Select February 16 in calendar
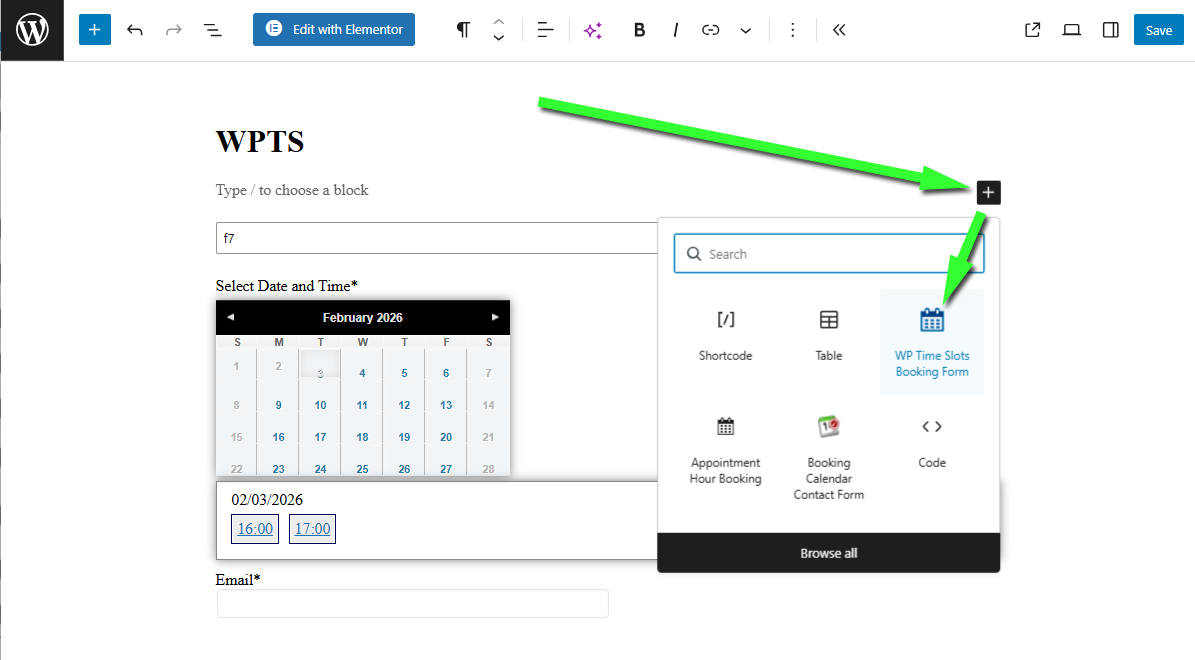This screenshot has height=660, width=1195. click(278, 437)
